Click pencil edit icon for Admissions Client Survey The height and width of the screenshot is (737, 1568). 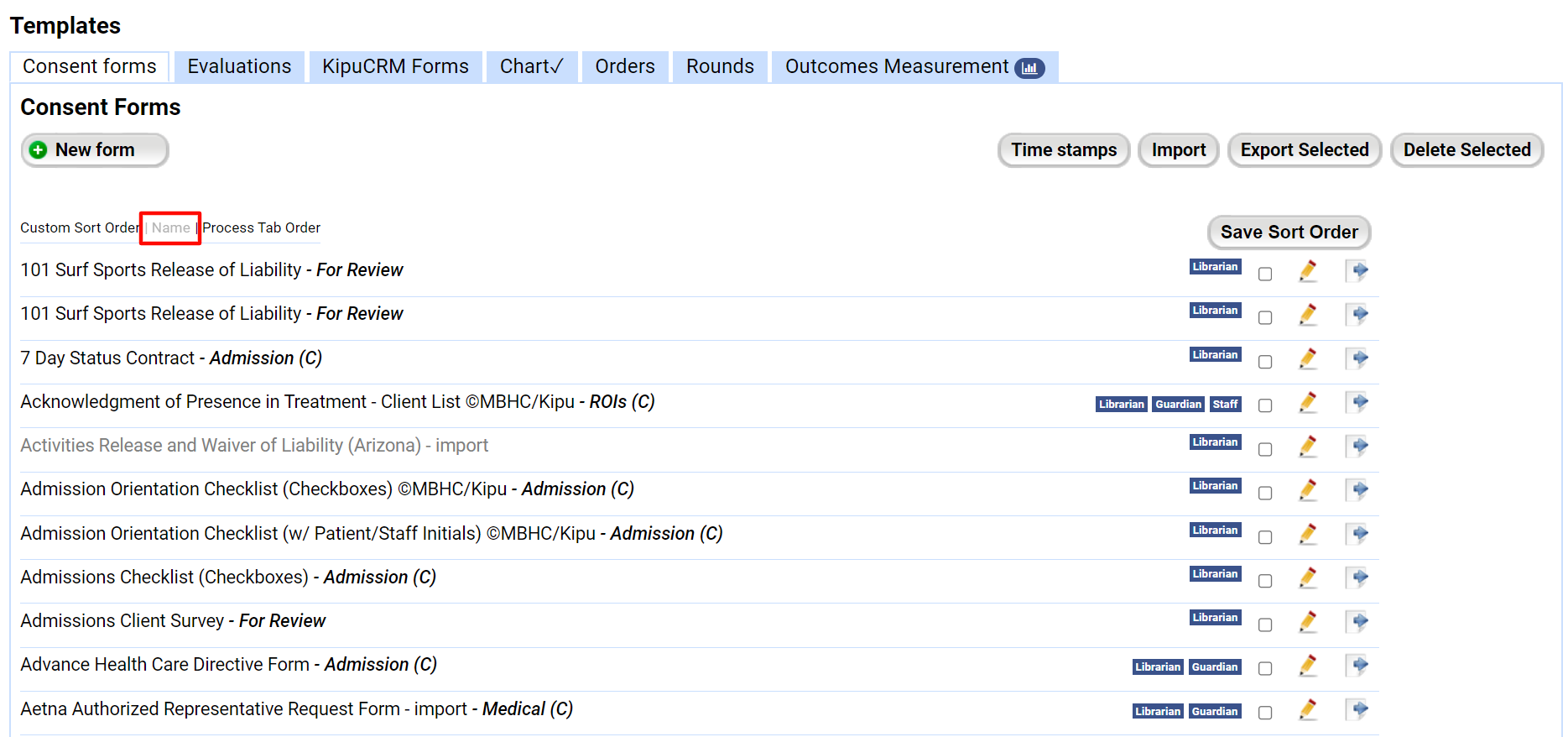pos(1307,622)
